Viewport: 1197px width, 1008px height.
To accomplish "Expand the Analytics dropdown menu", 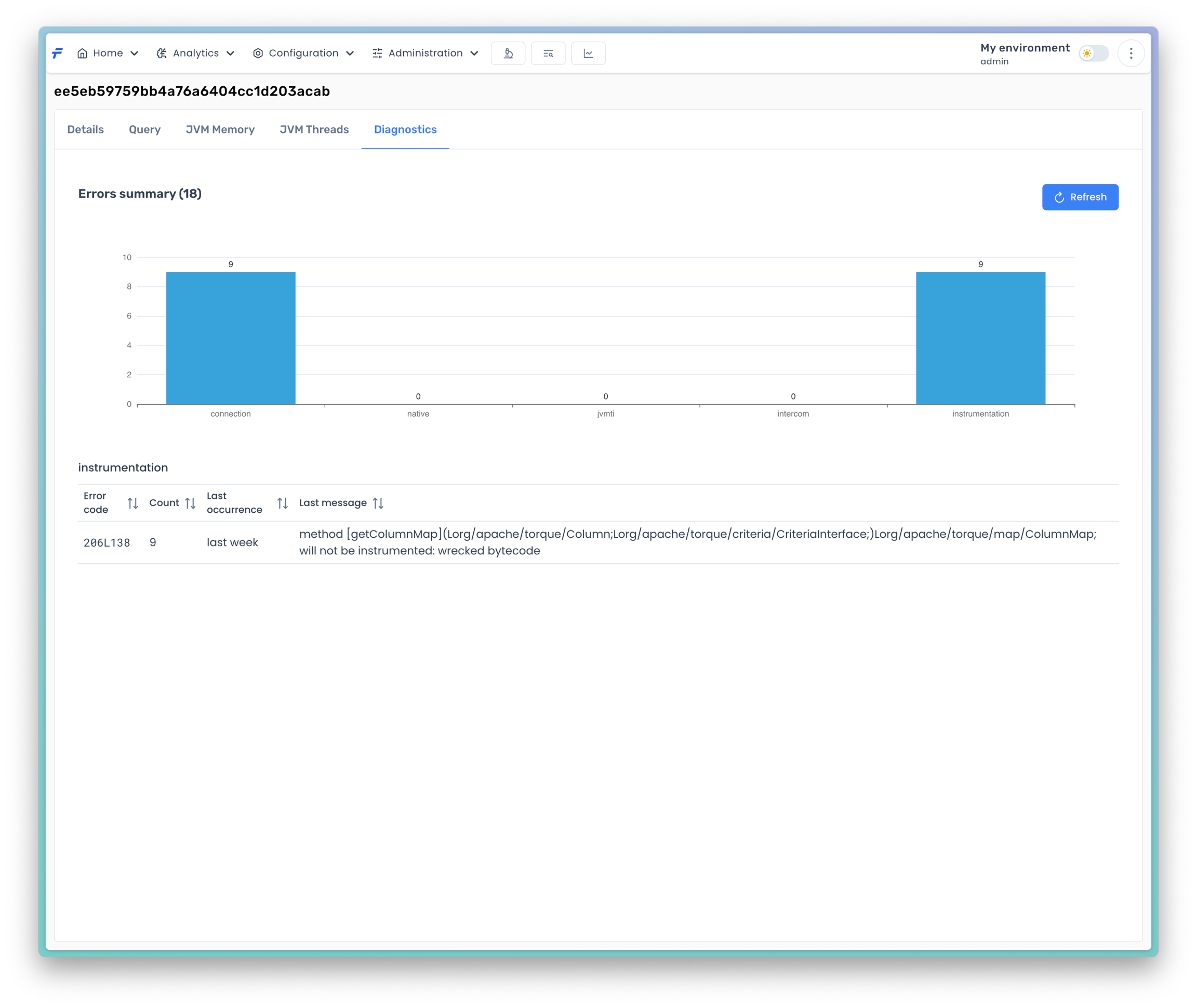I will coord(195,53).
